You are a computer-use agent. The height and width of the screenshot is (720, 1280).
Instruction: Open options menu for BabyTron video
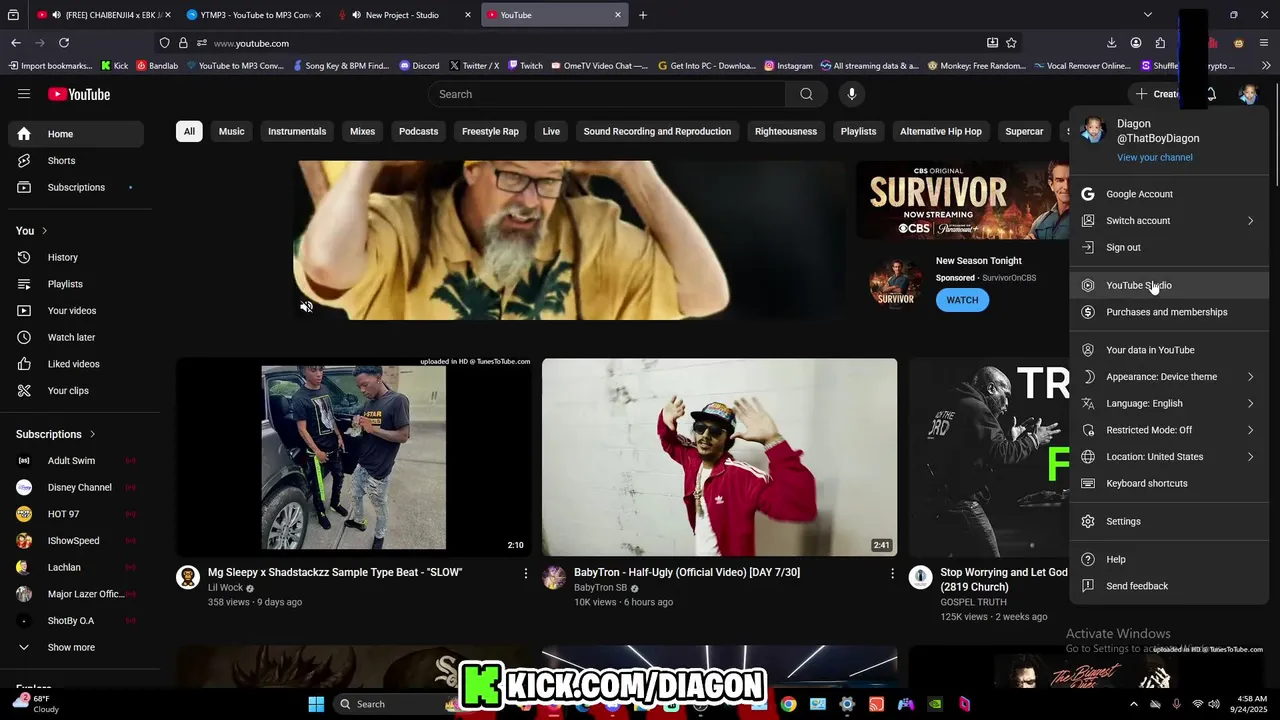coord(892,573)
